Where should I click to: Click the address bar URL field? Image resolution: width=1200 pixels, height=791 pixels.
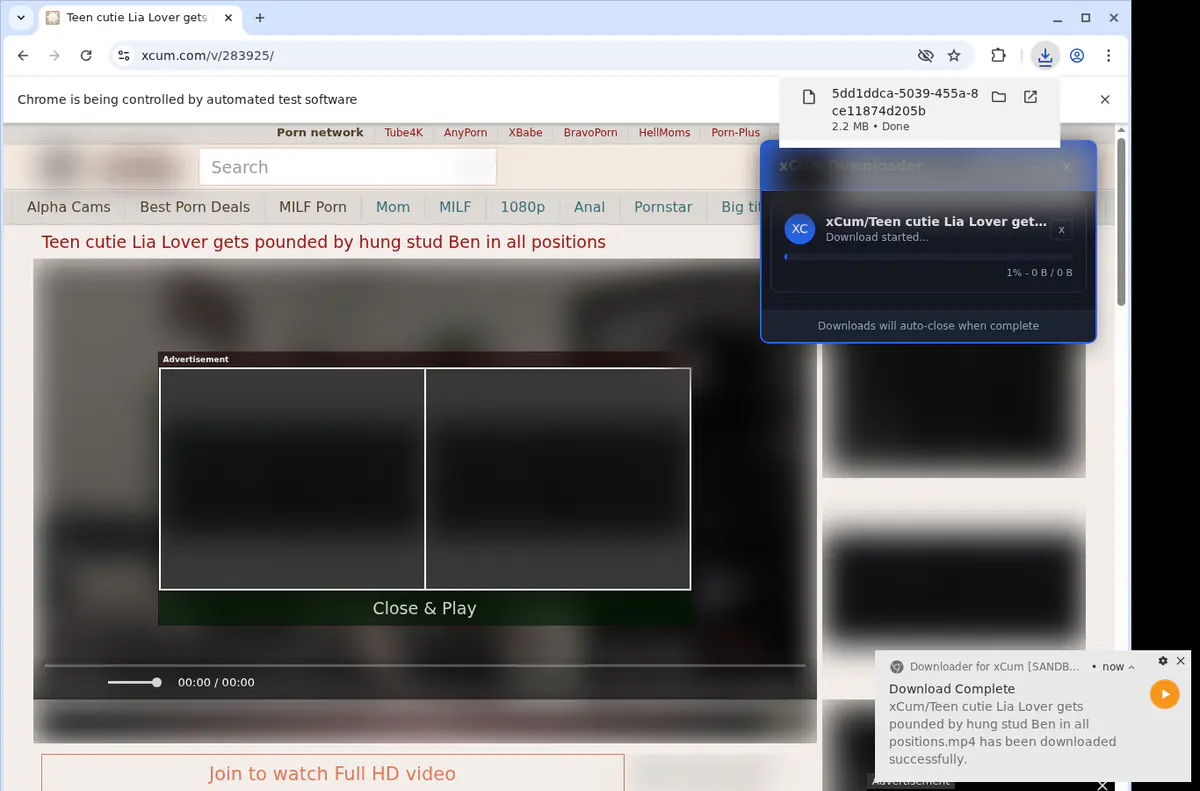(520, 56)
